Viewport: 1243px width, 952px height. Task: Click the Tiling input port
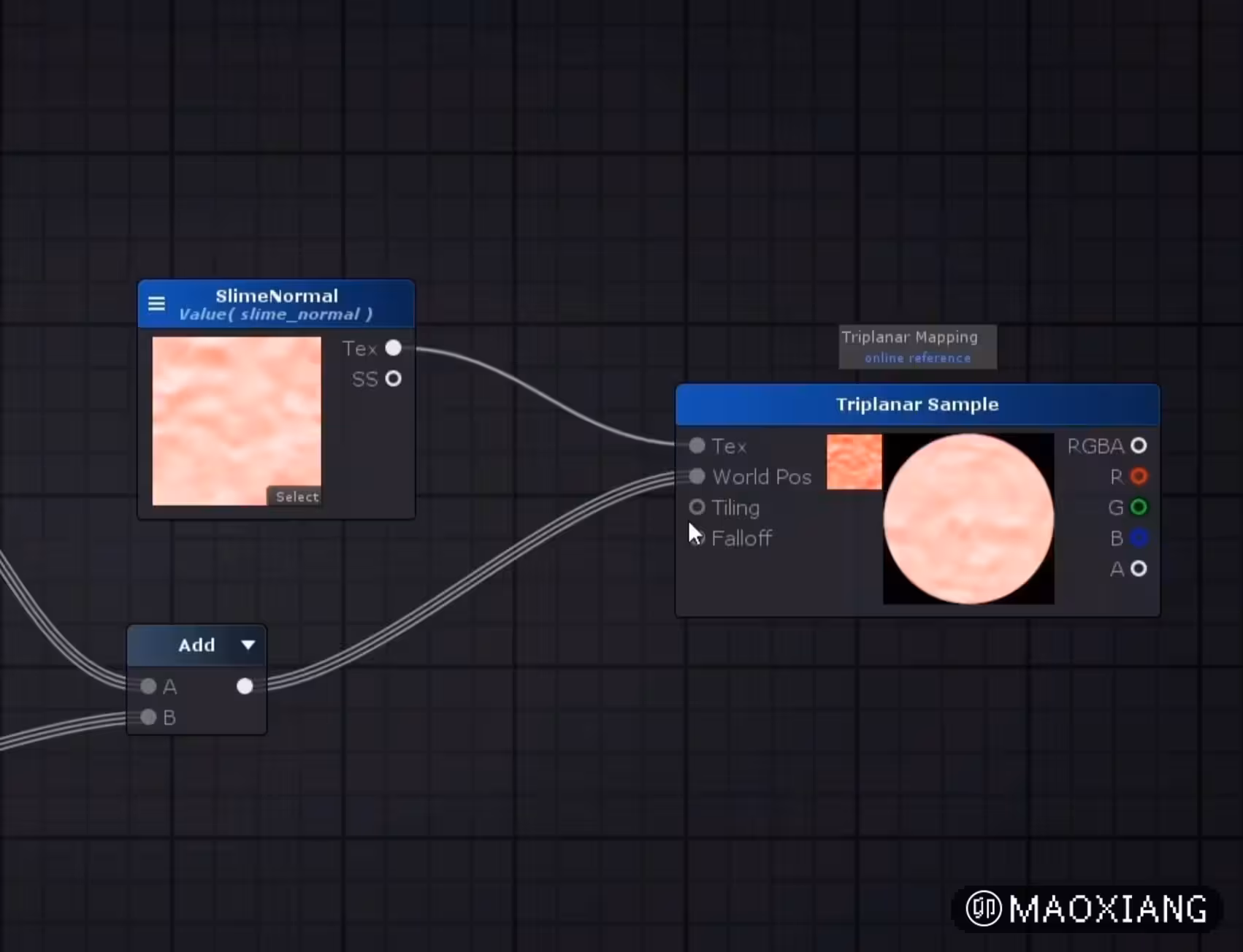pos(697,507)
